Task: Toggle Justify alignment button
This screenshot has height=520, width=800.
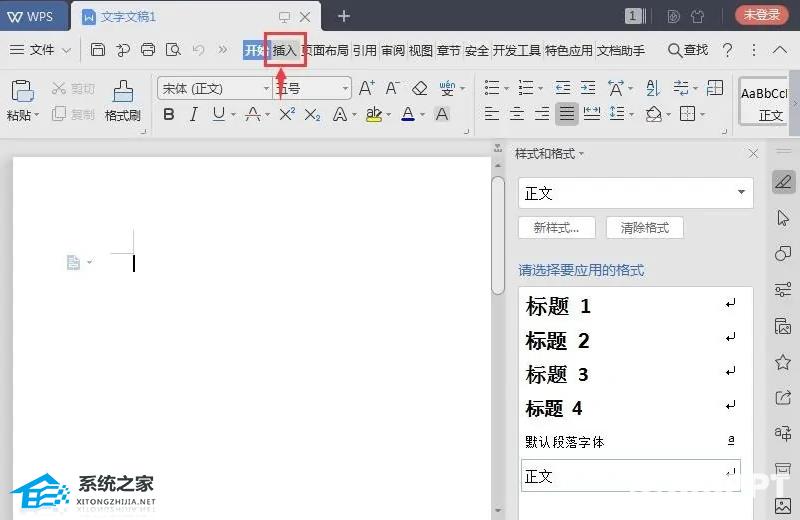Action: 567,113
